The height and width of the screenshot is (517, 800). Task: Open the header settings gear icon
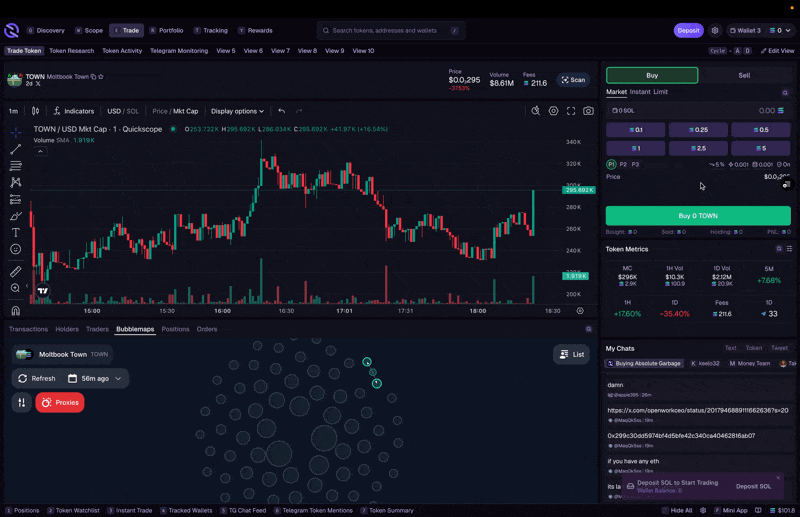(x=715, y=30)
